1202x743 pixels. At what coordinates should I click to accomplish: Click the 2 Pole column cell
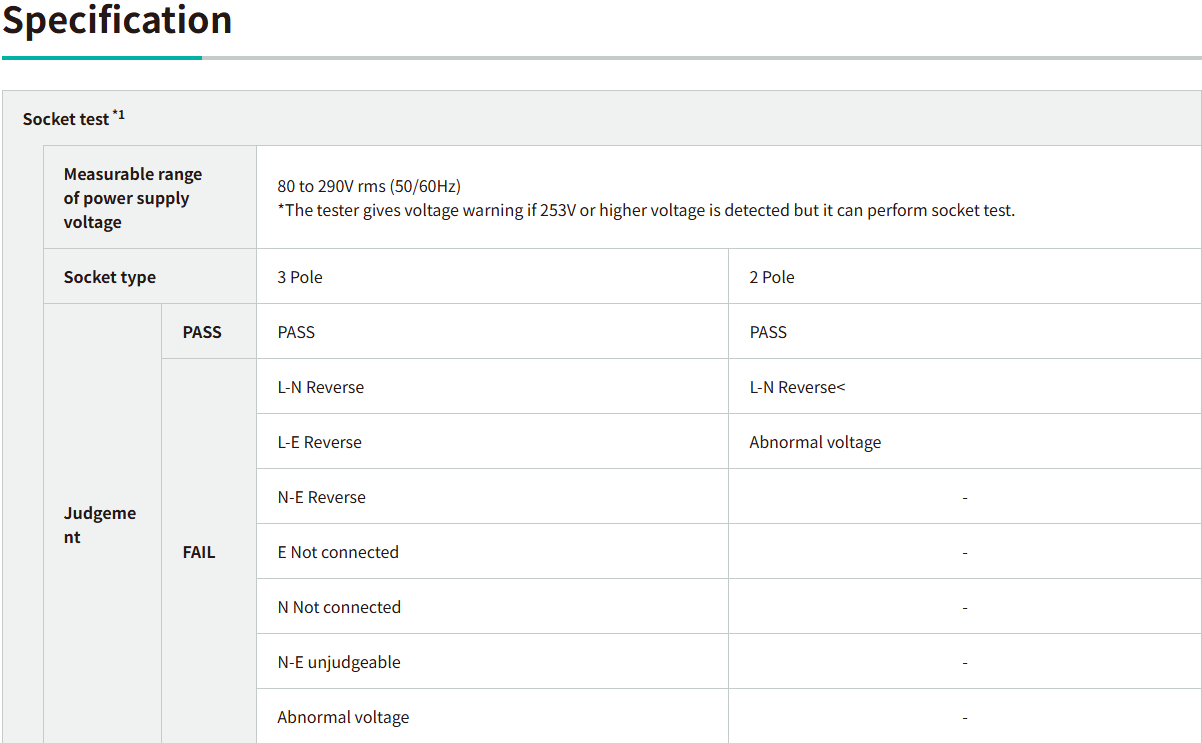coord(772,277)
